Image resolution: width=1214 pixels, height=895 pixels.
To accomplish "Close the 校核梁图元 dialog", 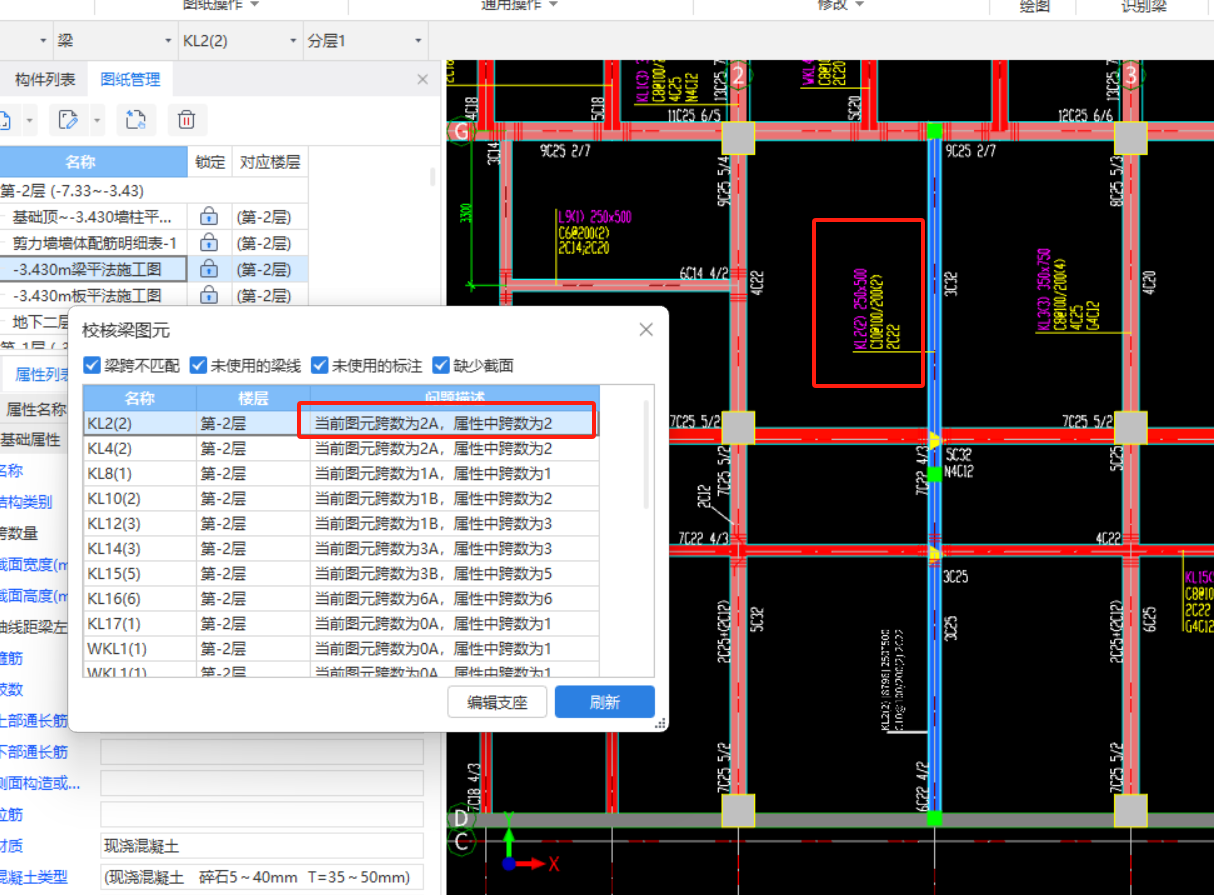I will point(646,329).
